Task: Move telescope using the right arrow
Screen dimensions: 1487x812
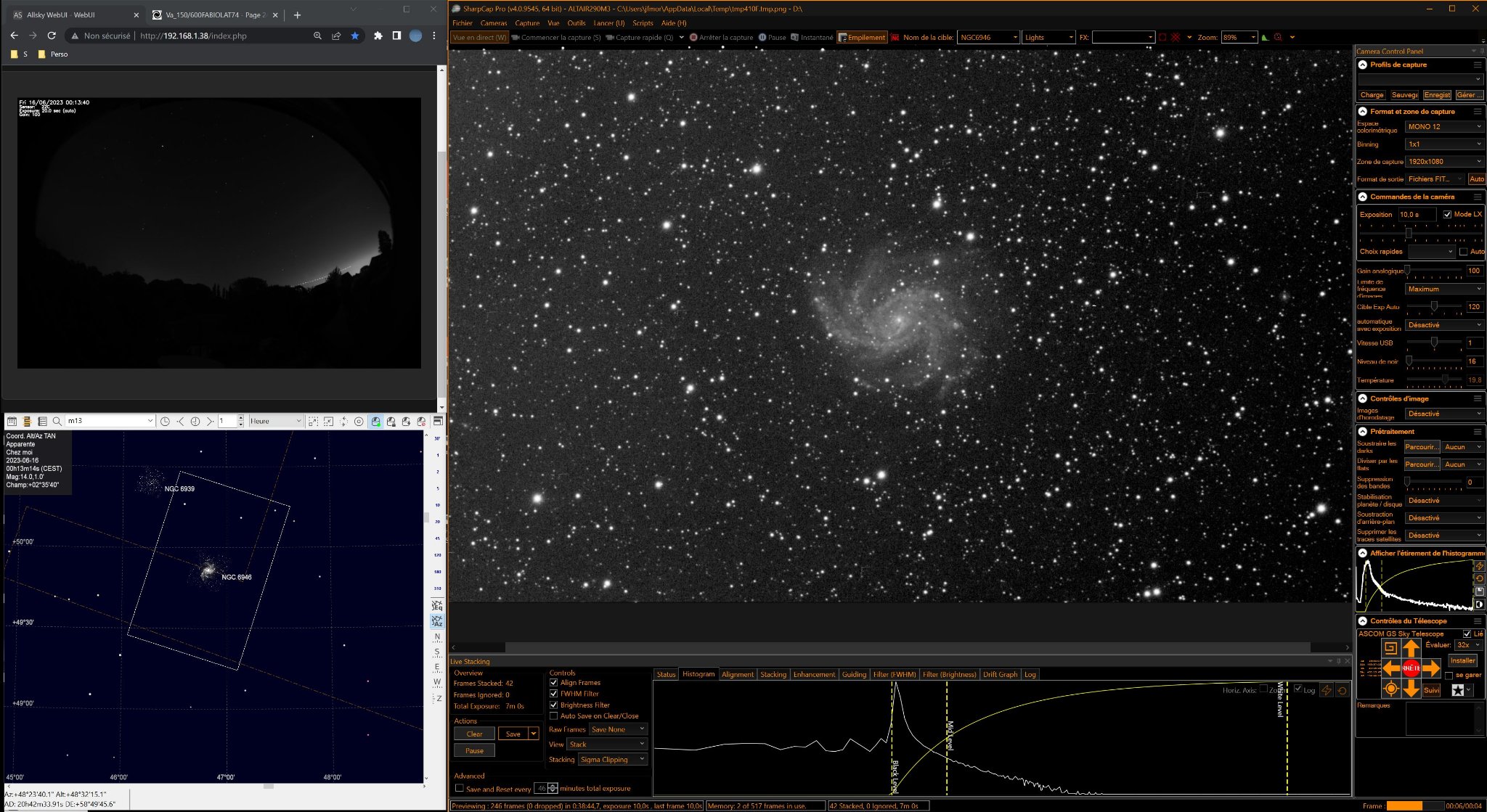Action: click(1431, 668)
